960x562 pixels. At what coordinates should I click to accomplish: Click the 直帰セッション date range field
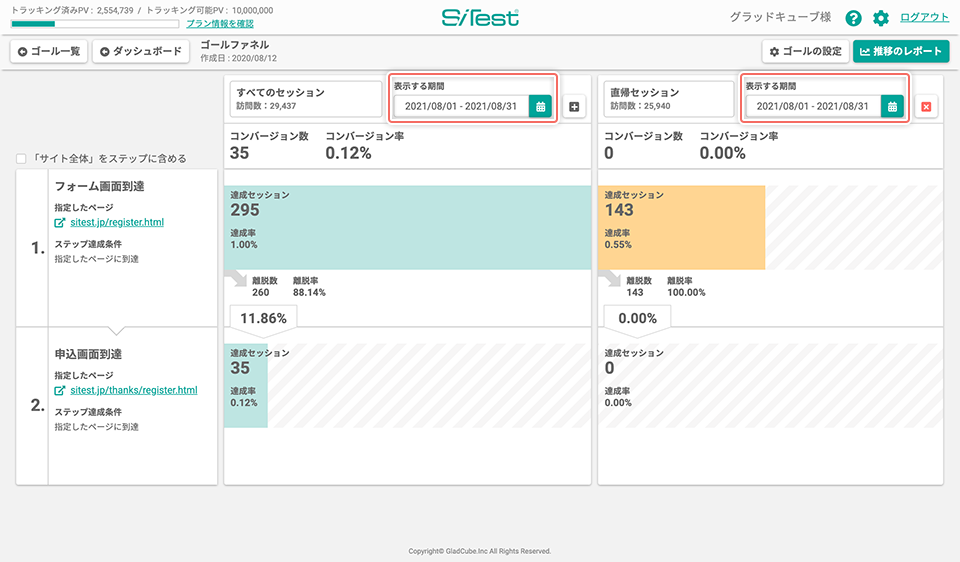[812, 107]
